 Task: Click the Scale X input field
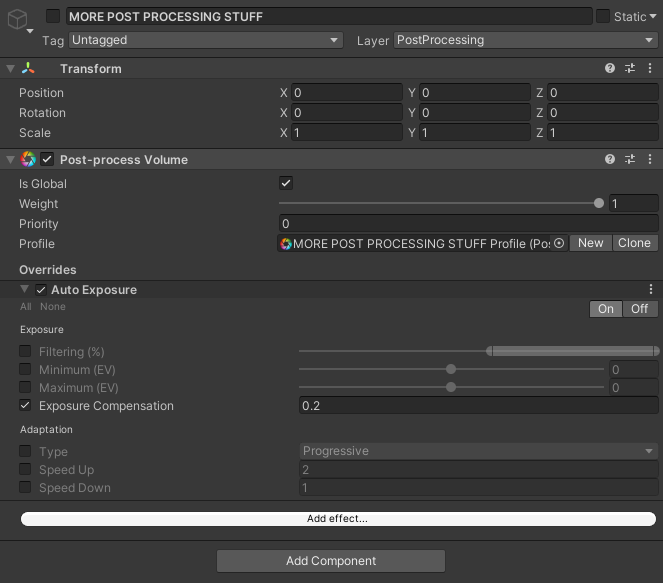coord(347,133)
